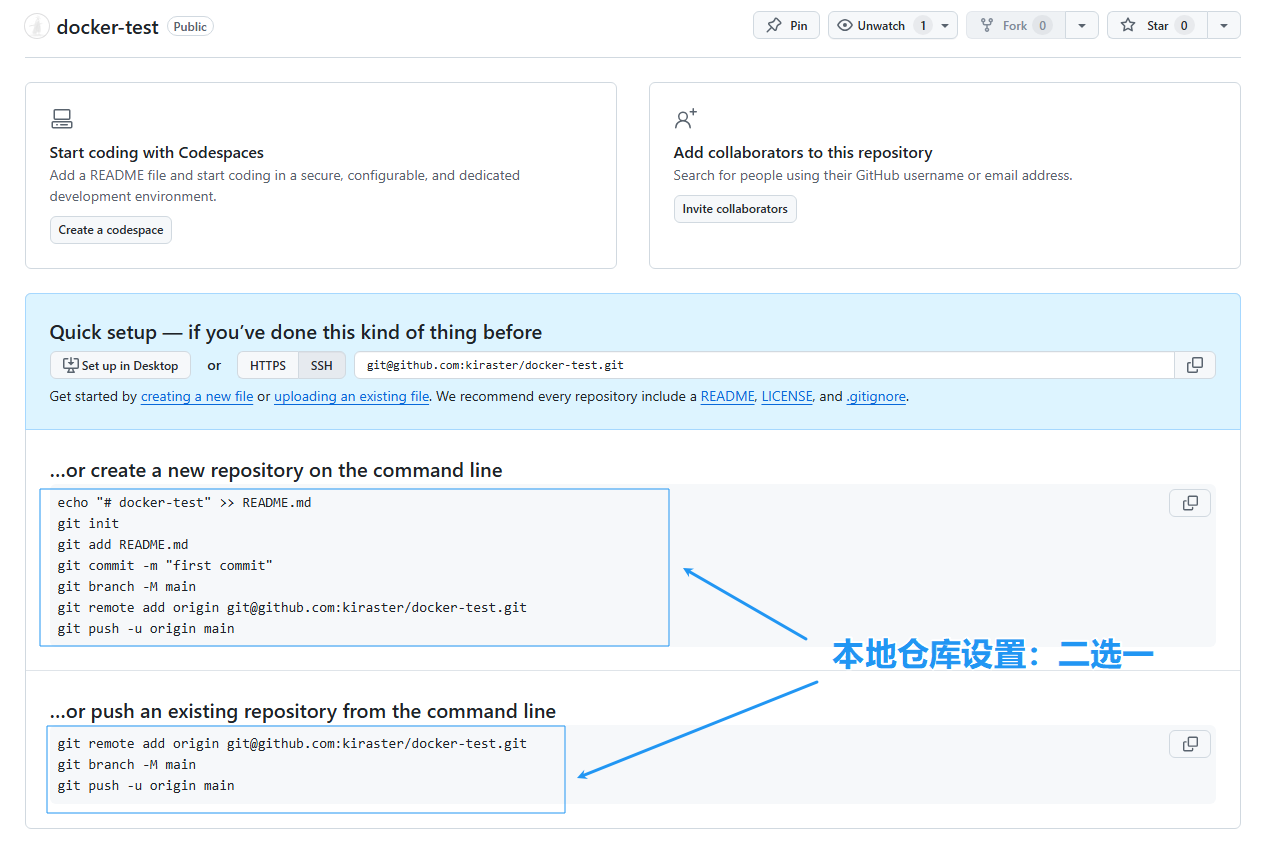
Task: Click the repository owner avatar icon
Action: coord(37,26)
